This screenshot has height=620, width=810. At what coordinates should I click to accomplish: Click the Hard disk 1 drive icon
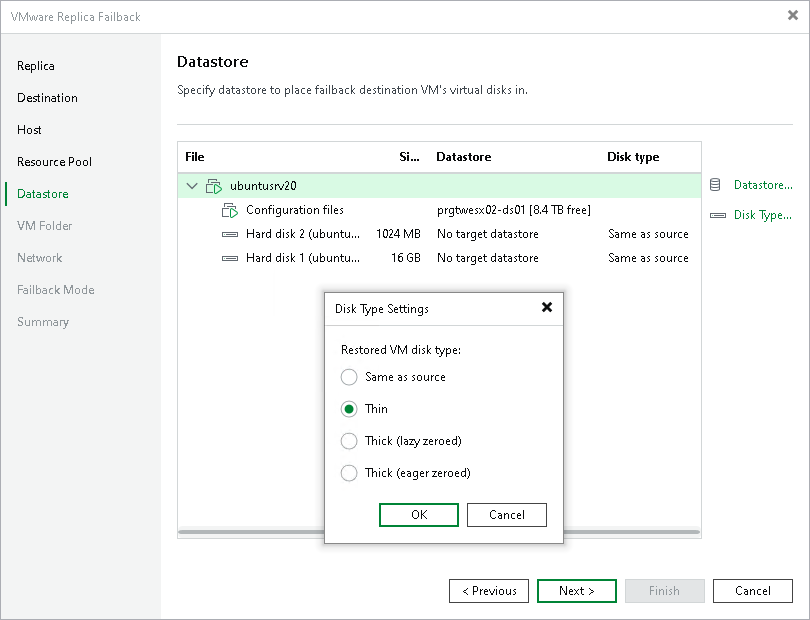click(230, 258)
